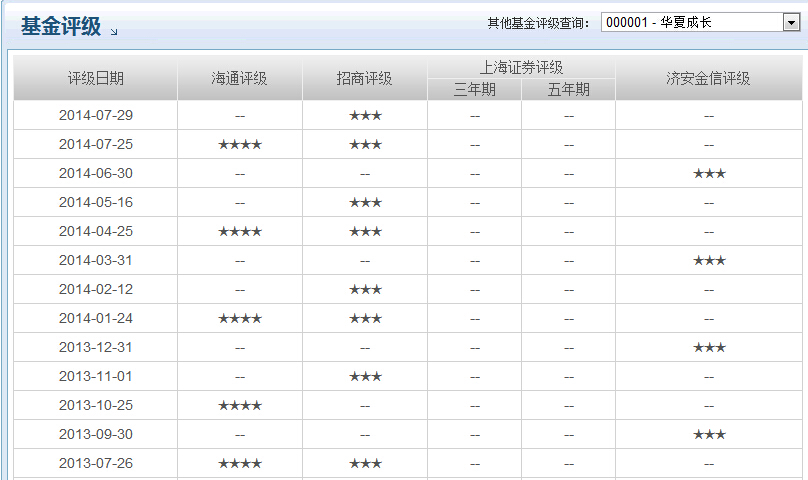The height and width of the screenshot is (480, 808).
Task: Select the 五年期 sub-column header
Action: (568, 90)
